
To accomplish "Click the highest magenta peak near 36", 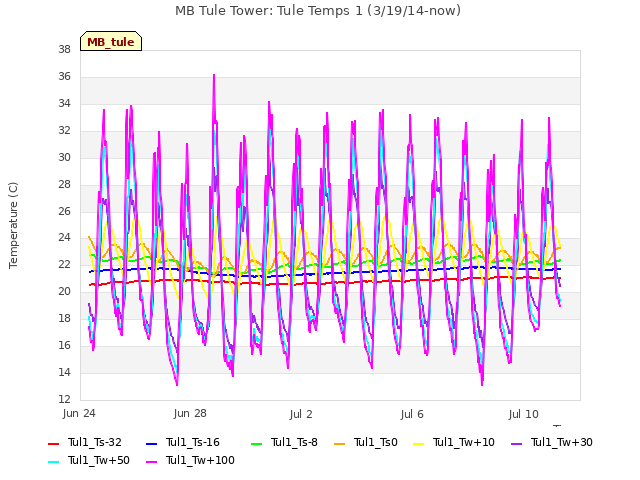I will [214, 76].
